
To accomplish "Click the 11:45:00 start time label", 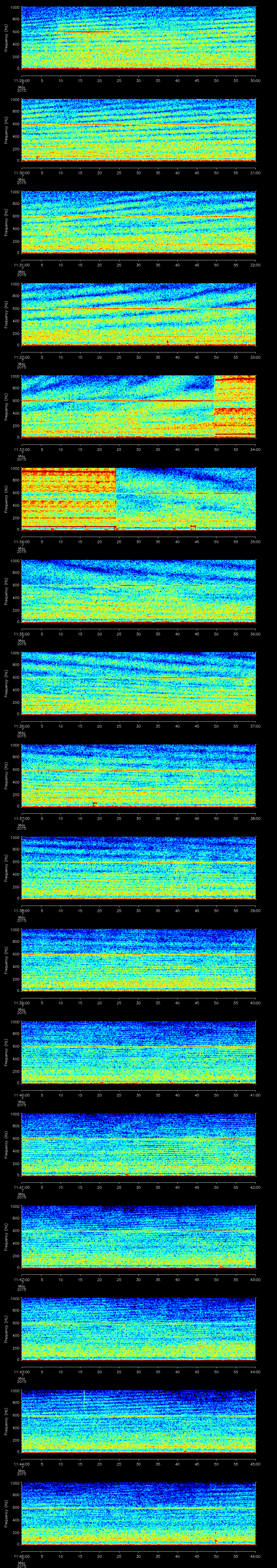I will (21, 1556).
